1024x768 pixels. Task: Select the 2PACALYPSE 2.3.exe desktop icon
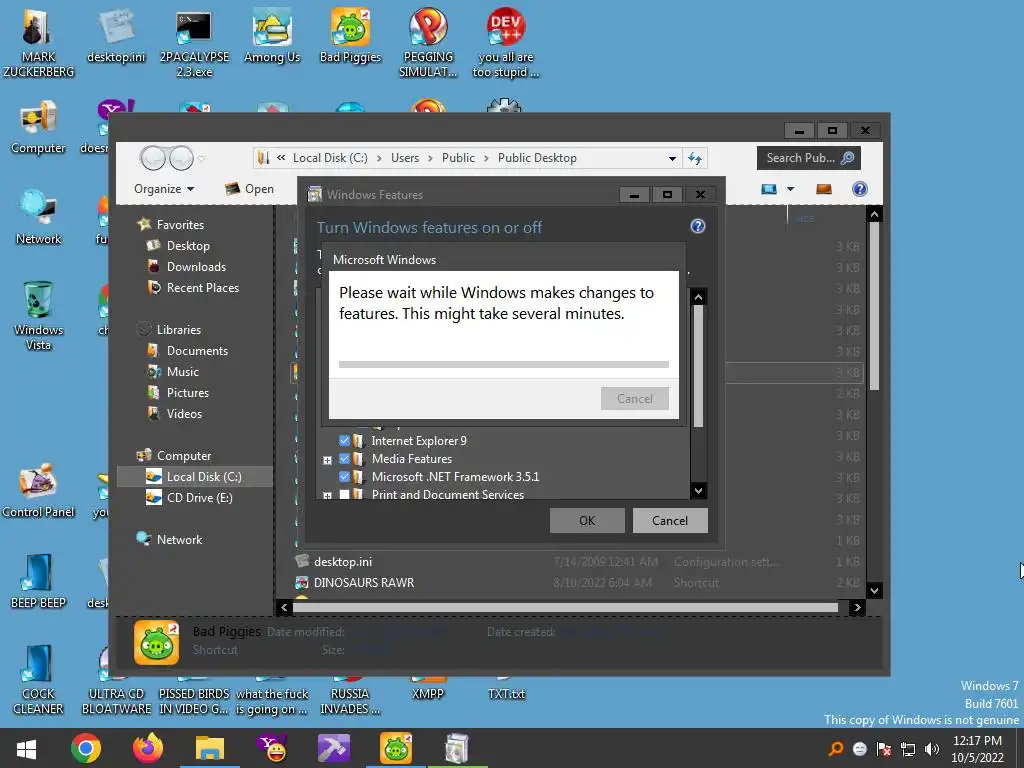[x=194, y=43]
